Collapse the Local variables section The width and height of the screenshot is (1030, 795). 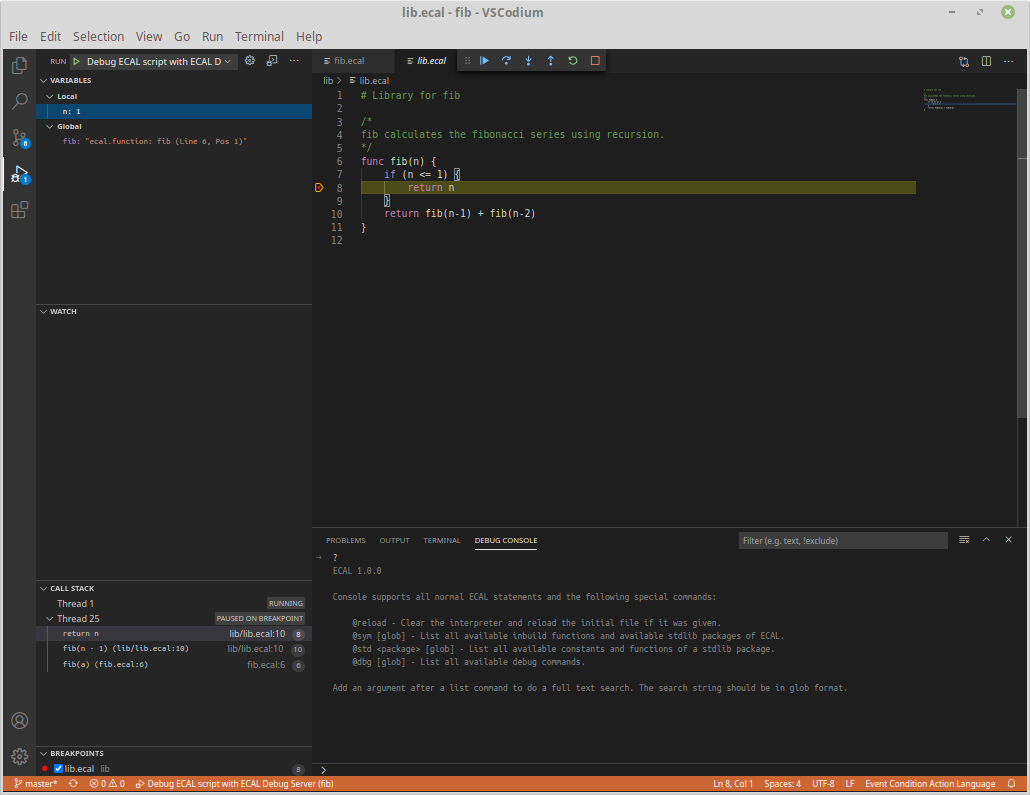coord(47,97)
